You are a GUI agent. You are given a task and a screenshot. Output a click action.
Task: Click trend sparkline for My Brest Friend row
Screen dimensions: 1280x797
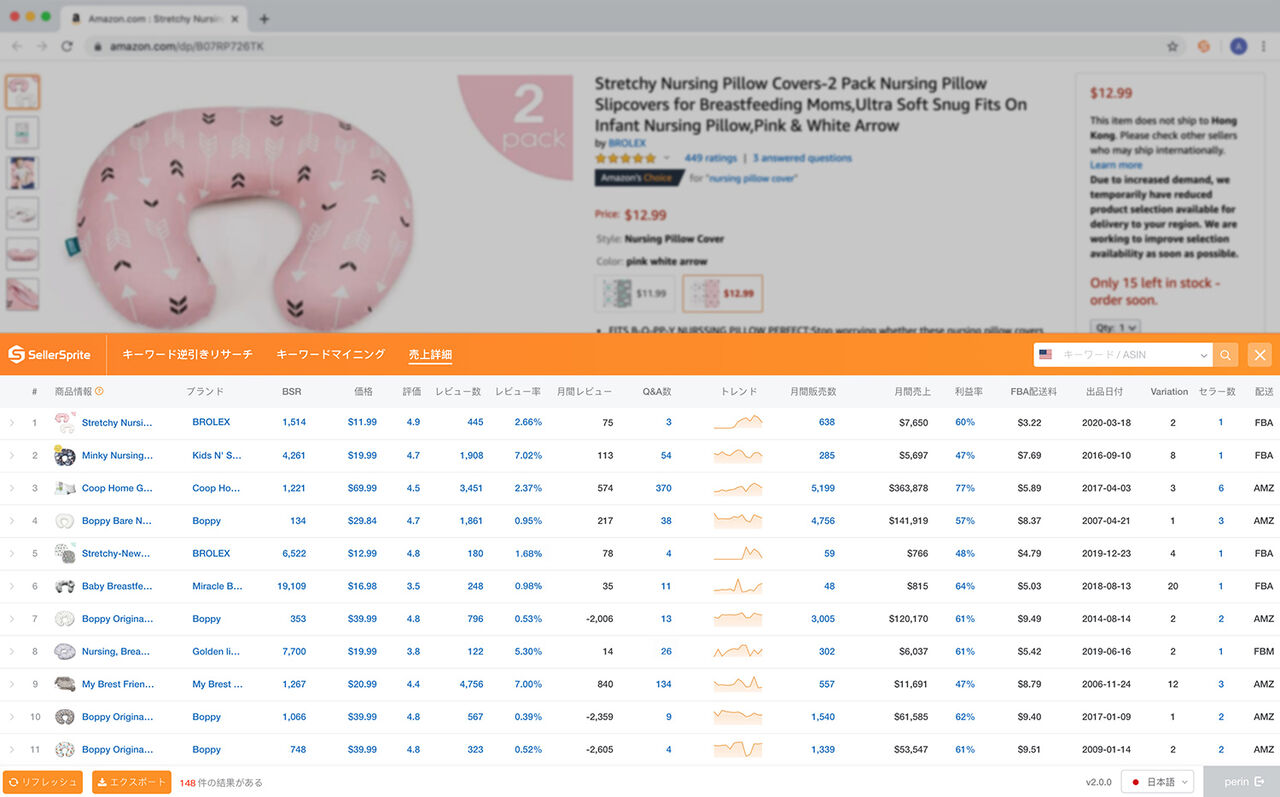click(738, 684)
